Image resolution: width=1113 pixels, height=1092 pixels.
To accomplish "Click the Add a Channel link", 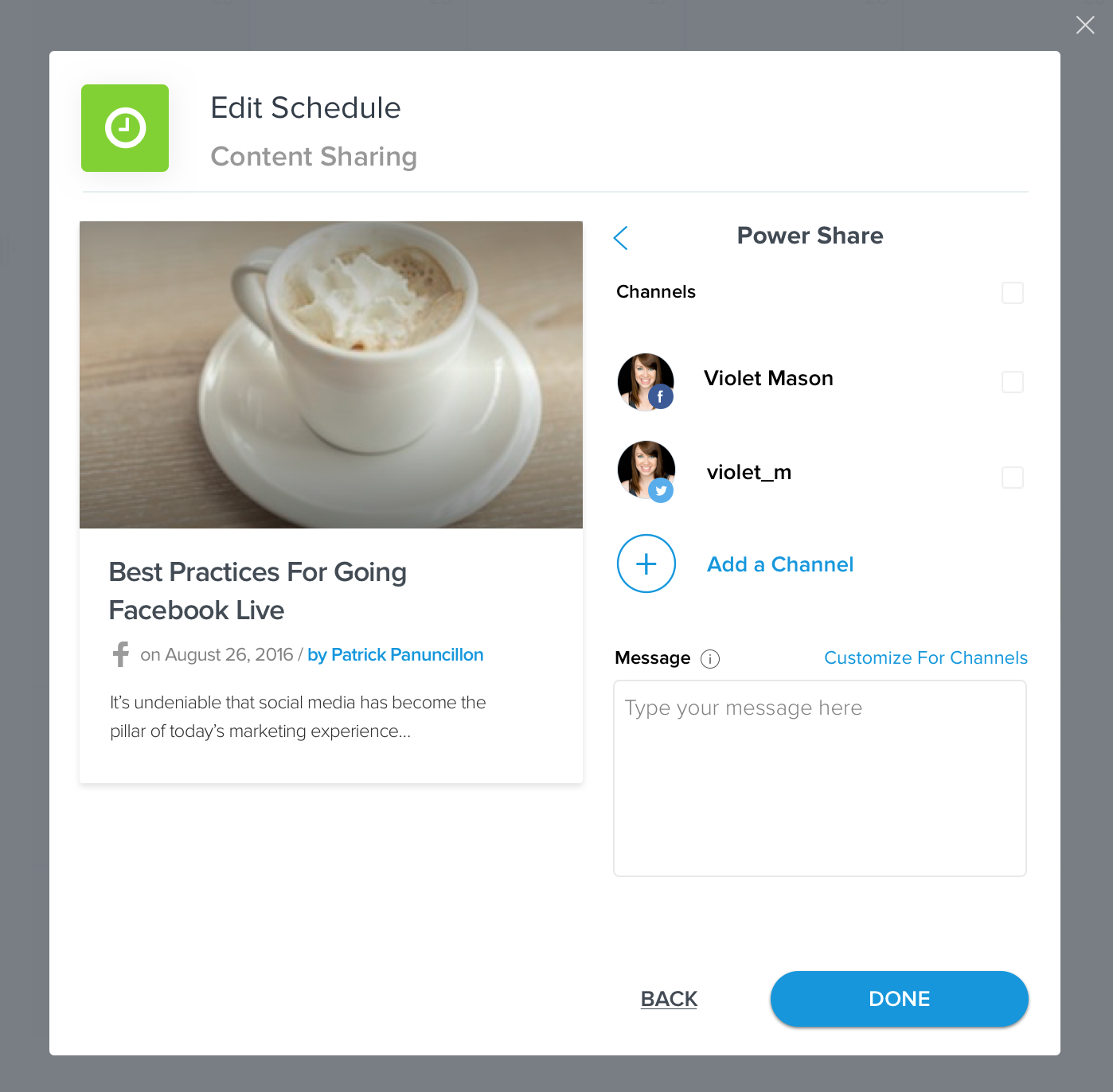I will (x=780, y=564).
